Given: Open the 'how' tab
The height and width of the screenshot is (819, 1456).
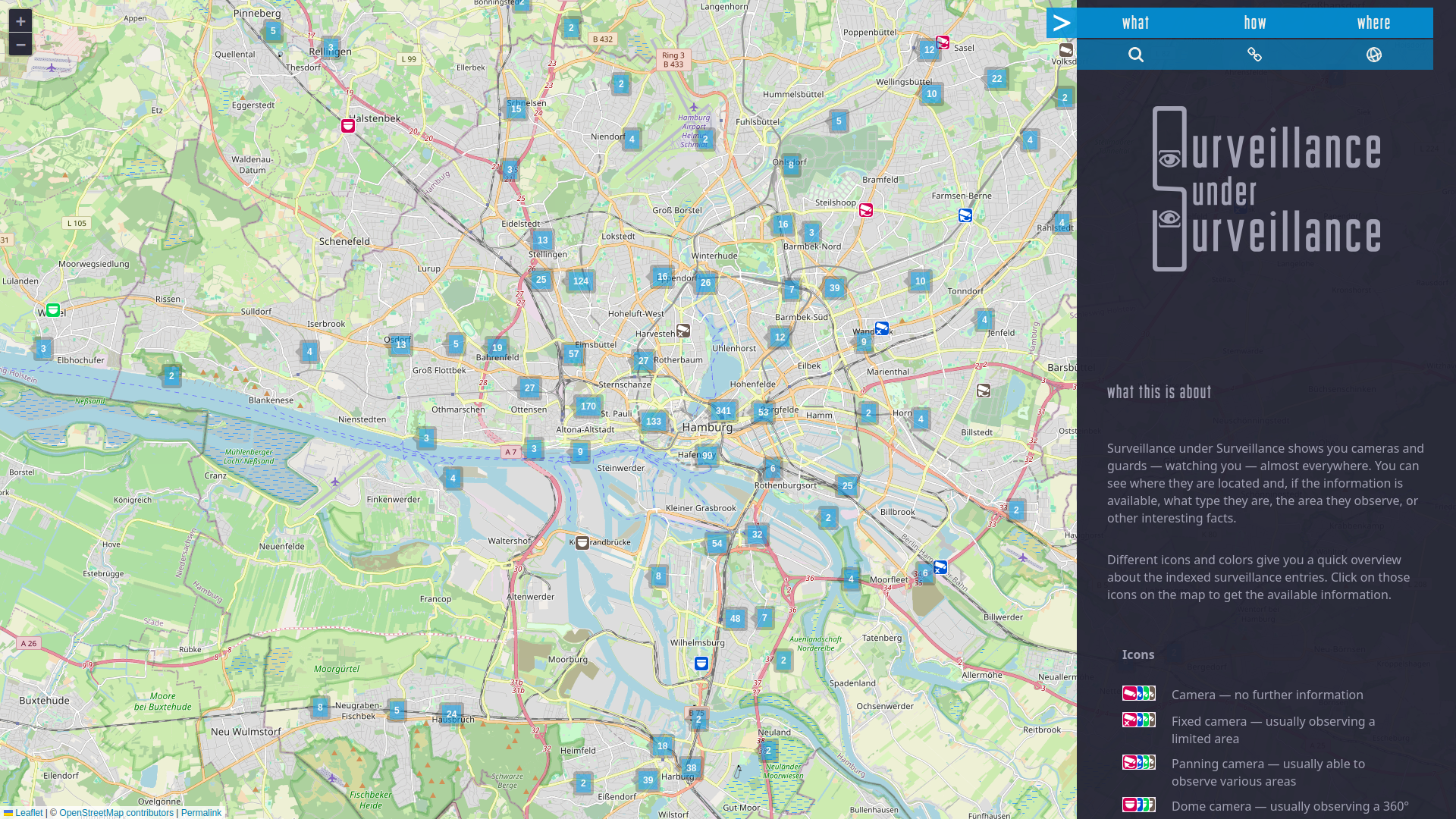Looking at the screenshot, I should coord(1254,23).
